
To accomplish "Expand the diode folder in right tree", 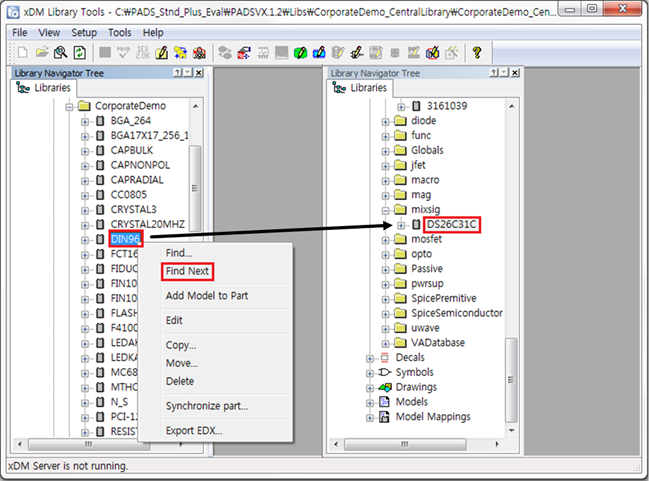I will coord(385,122).
